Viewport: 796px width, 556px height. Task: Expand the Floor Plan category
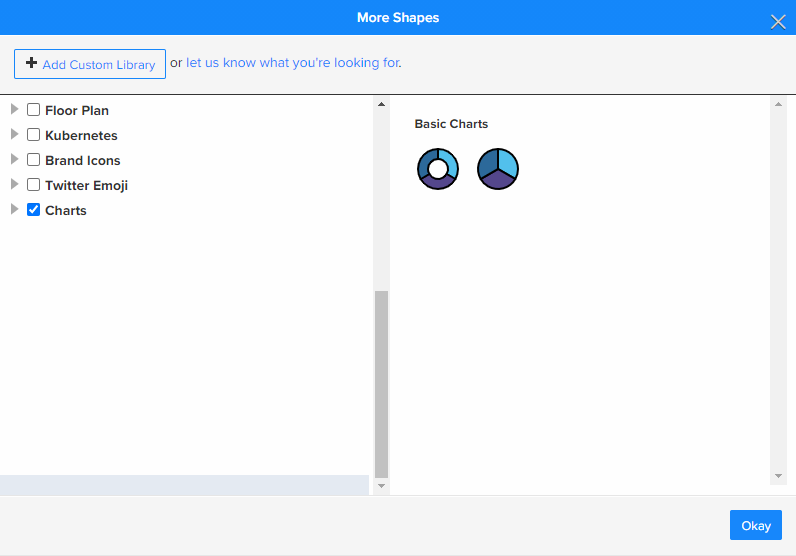[x=14, y=109]
